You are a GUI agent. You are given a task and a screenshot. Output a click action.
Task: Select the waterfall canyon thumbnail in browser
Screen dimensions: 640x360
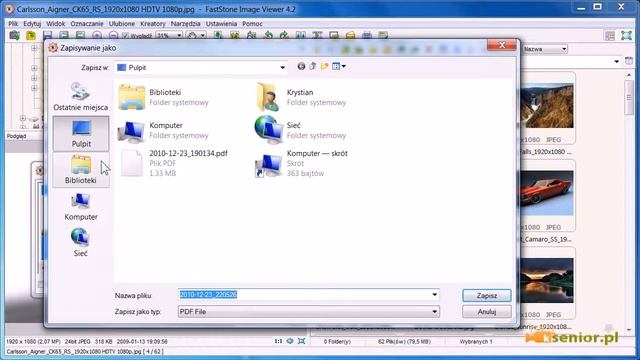coord(547,106)
